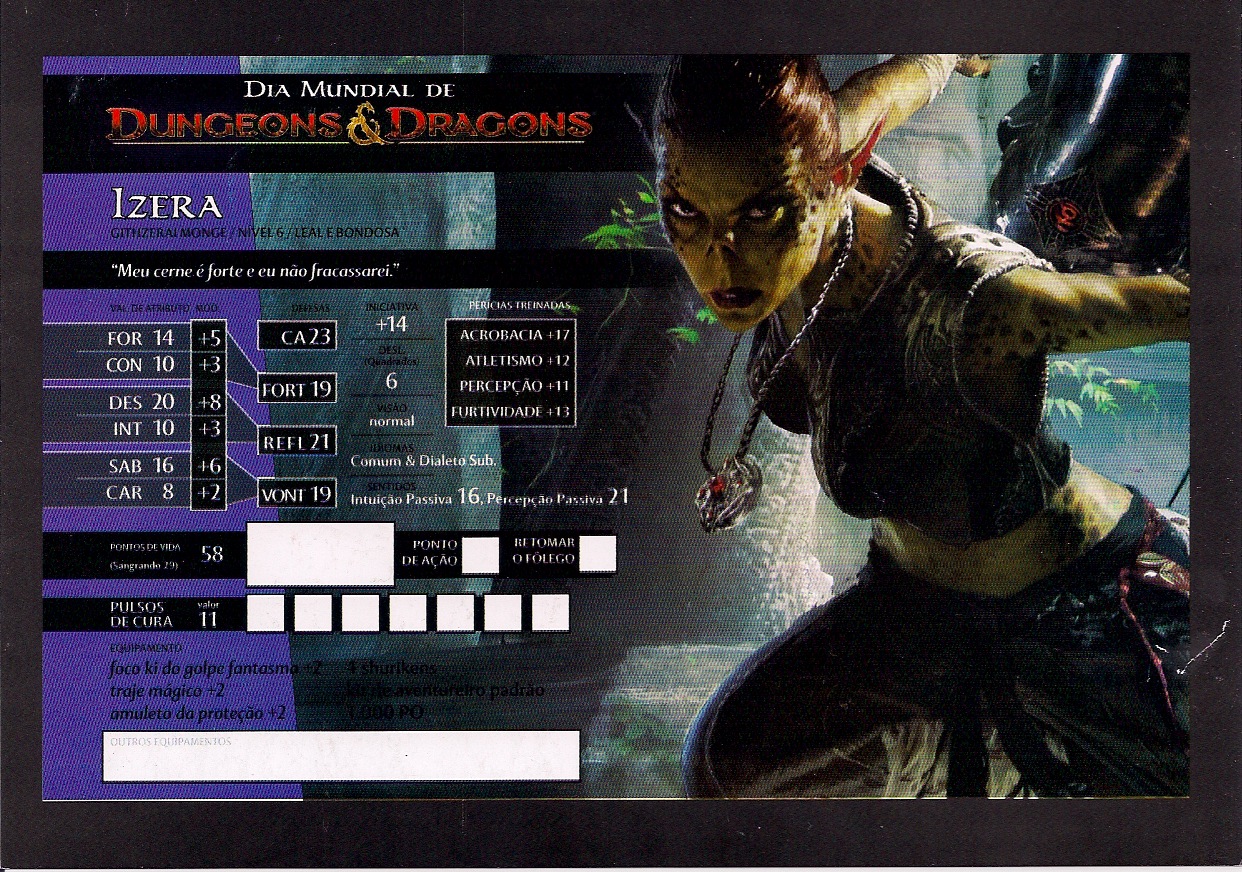Click the +8 modifier next to DES
This screenshot has height=872, width=1242.
tap(209, 402)
